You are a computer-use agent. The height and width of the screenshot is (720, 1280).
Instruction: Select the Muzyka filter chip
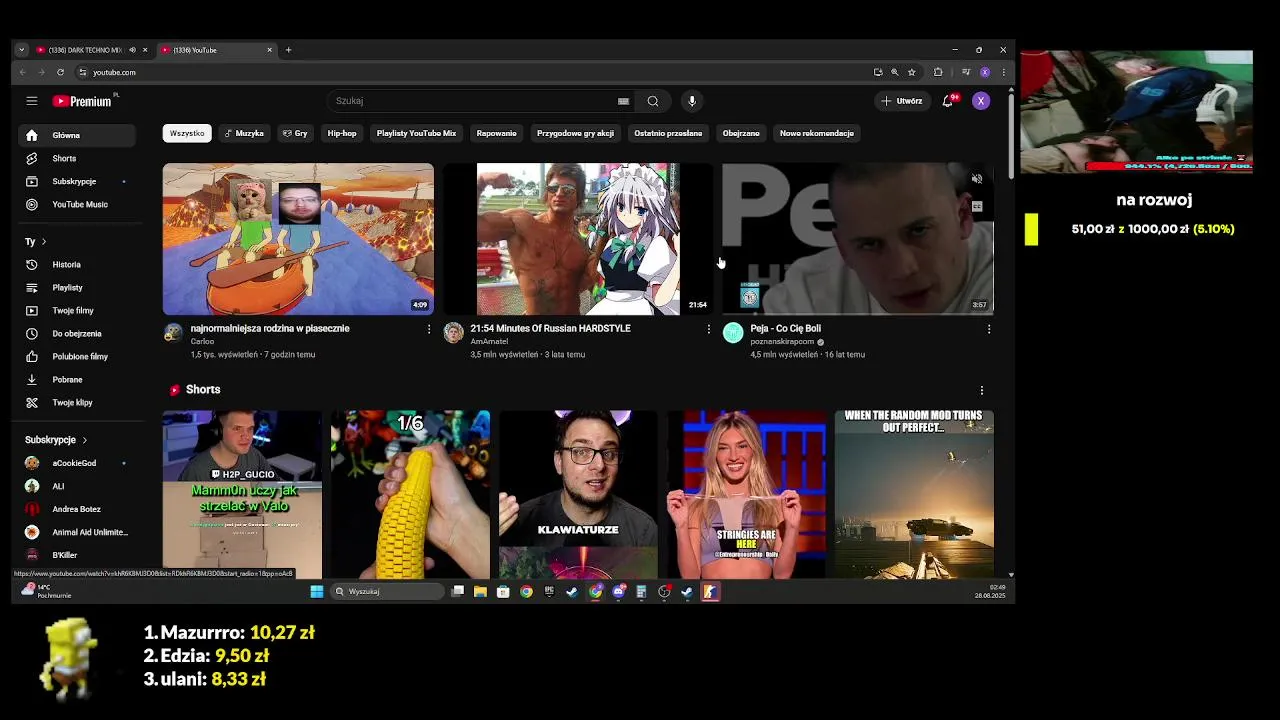click(x=244, y=133)
